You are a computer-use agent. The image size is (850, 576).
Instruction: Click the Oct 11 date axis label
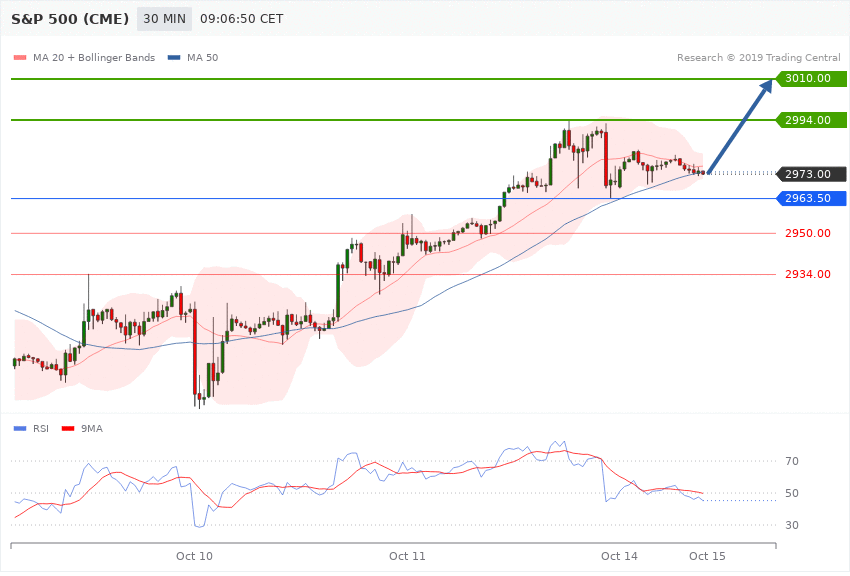click(407, 556)
